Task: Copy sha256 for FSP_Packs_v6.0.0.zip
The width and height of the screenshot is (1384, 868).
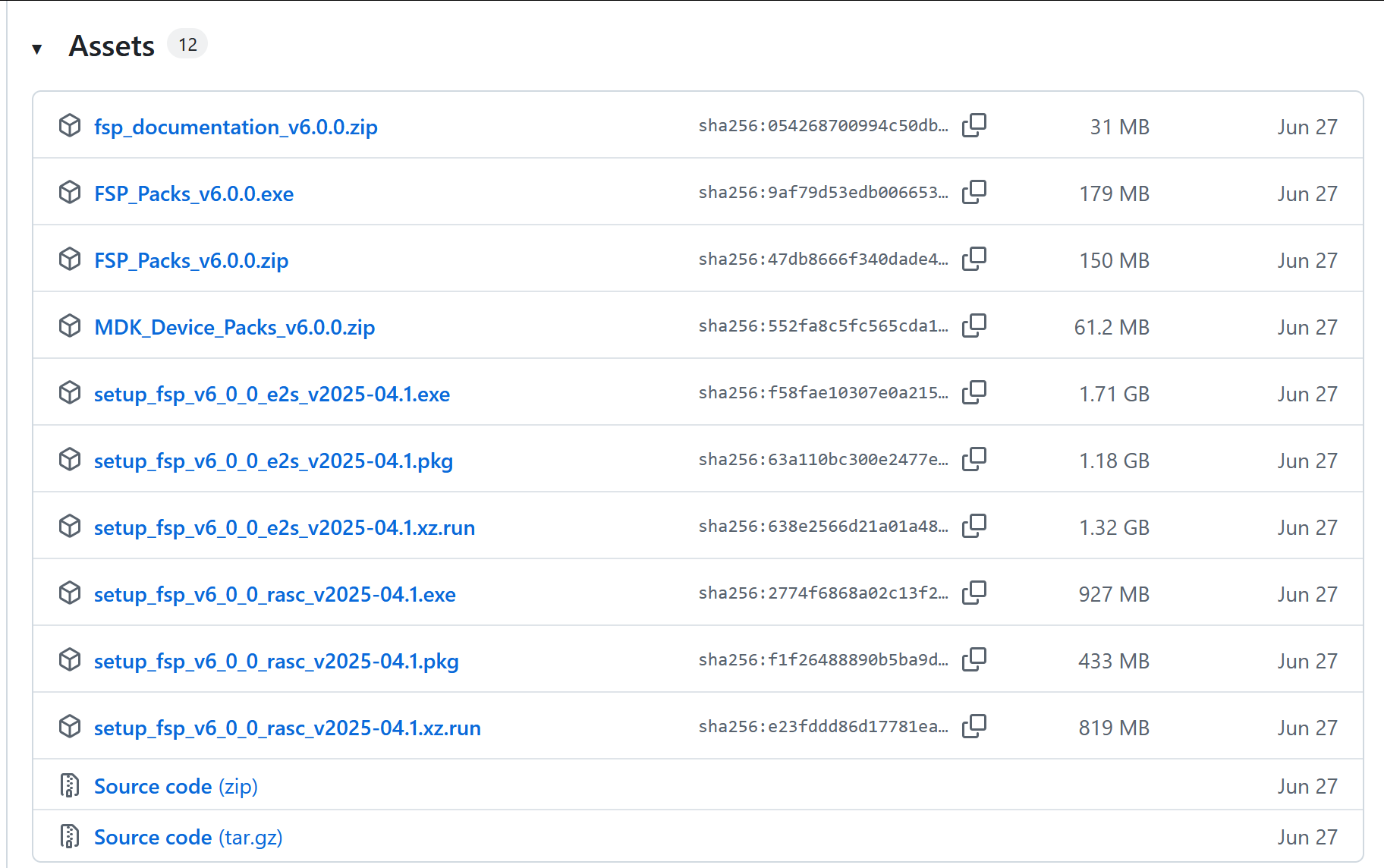Action: pyautogui.click(x=974, y=259)
